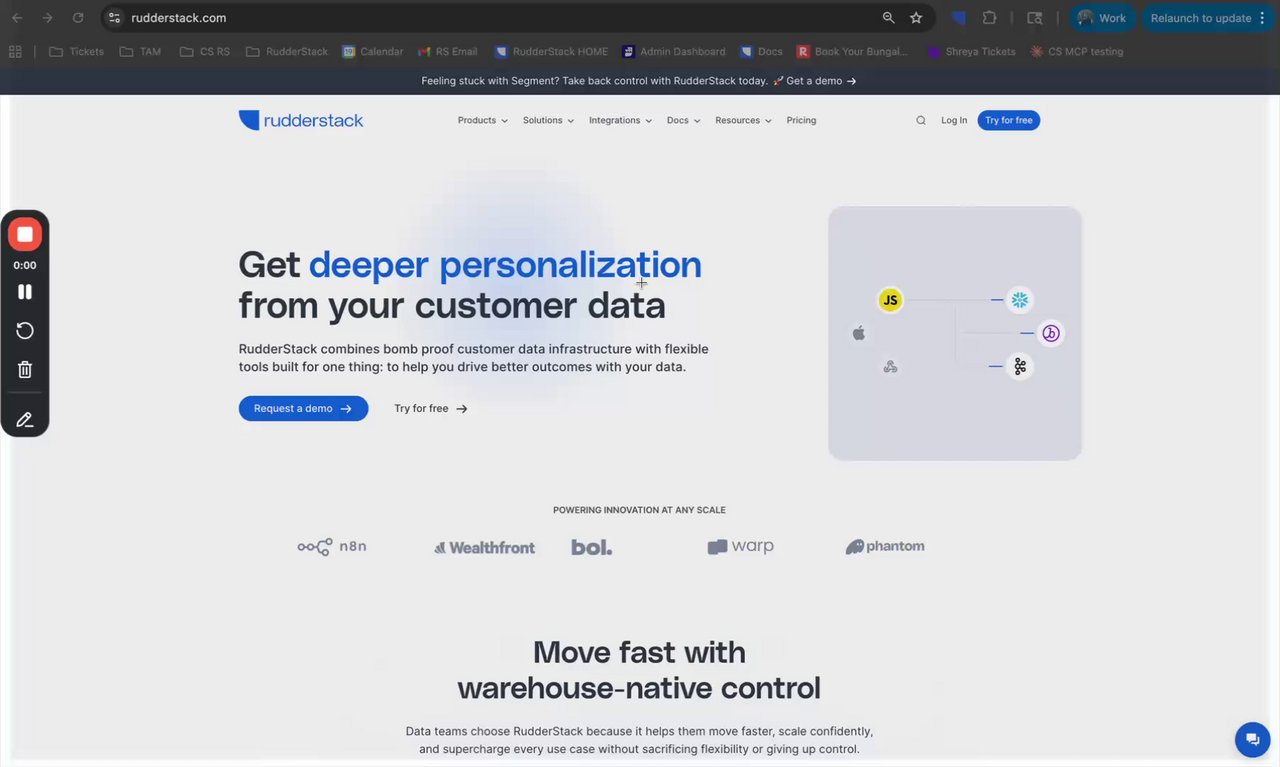Open the RudderStack HOME bookmark
This screenshot has height=767, width=1280.
(551, 51)
